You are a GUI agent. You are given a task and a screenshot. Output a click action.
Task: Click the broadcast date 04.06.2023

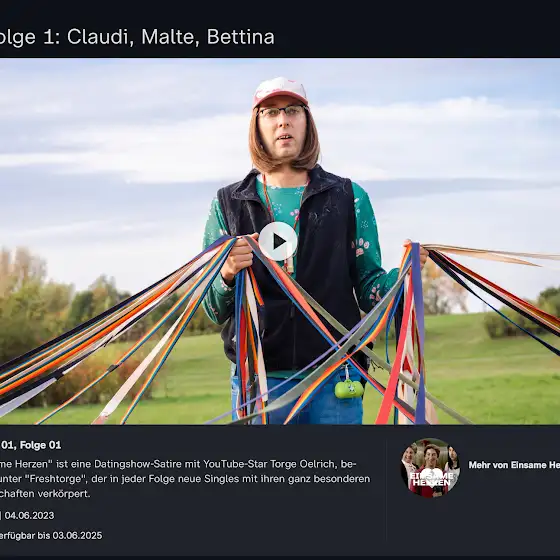click(x=29, y=515)
